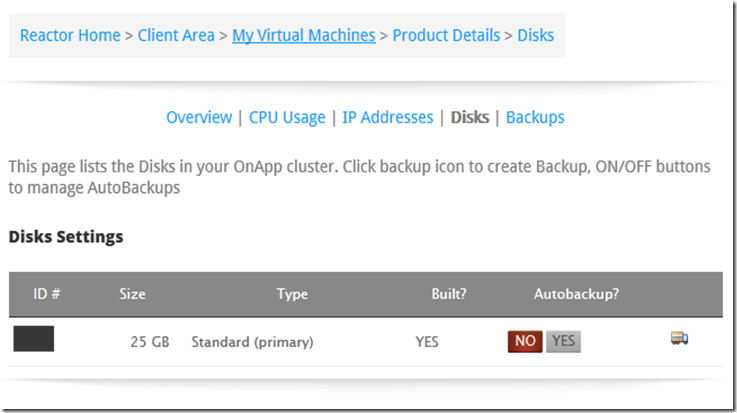Viewport: 737px width, 413px height.
Task: Select the Disks tab
Action: (470, 117)
